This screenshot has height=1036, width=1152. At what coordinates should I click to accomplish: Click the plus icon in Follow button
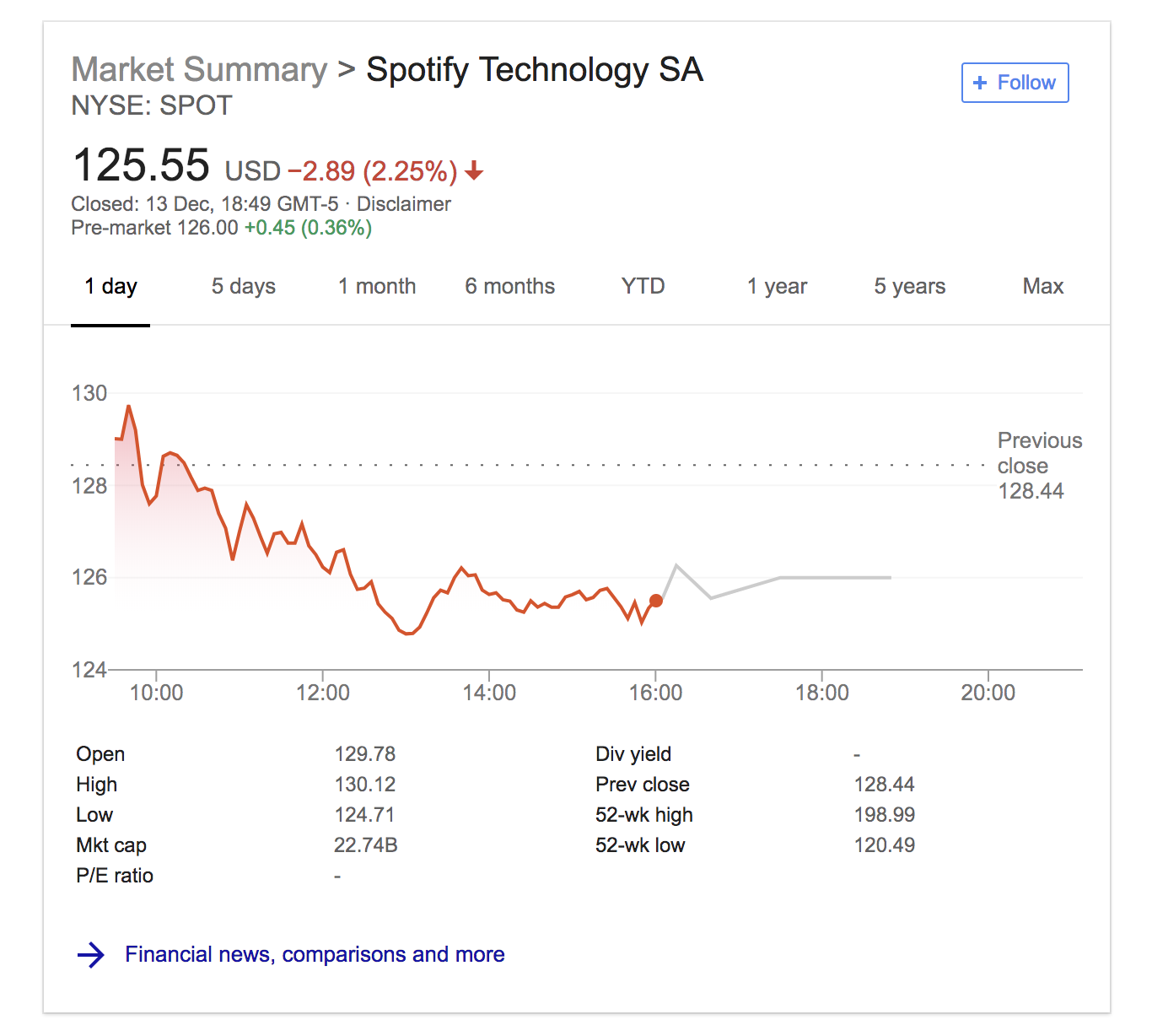[980, 83]
